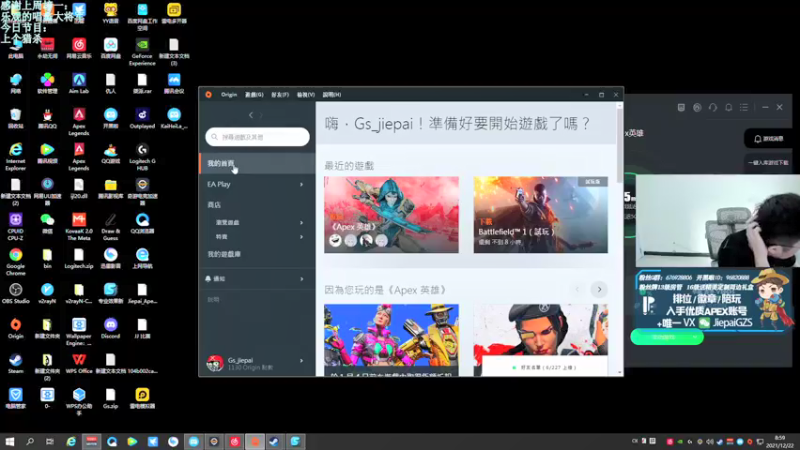Screen dimensions: 800x450
Task: Open Task View on taskbar
Action: coord(49,442)
